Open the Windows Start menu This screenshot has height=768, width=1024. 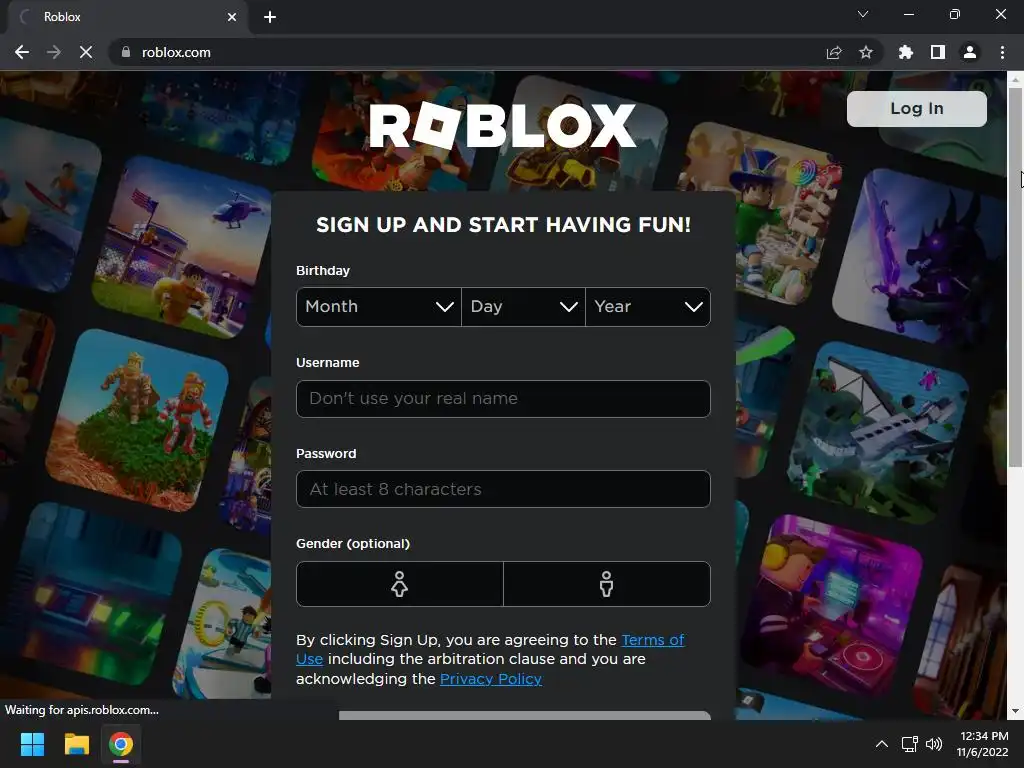click(32, 744)
